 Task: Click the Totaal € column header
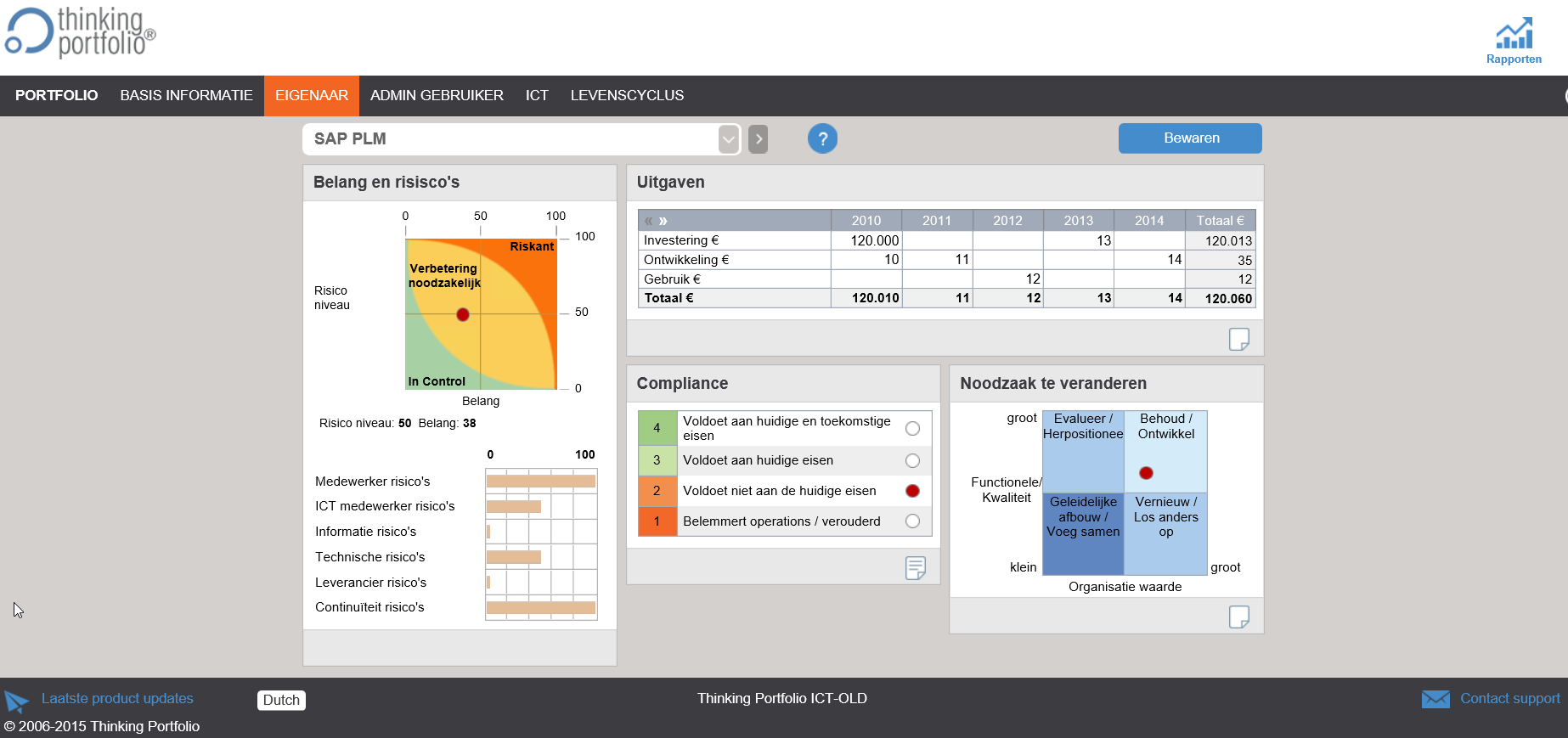click(x=1220, y=221)
